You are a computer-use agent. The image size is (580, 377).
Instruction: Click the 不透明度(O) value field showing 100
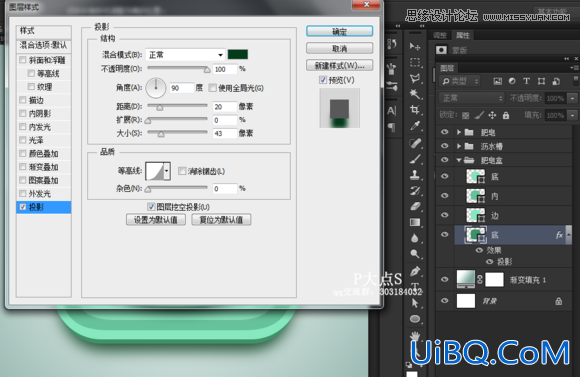pos(225,69)
